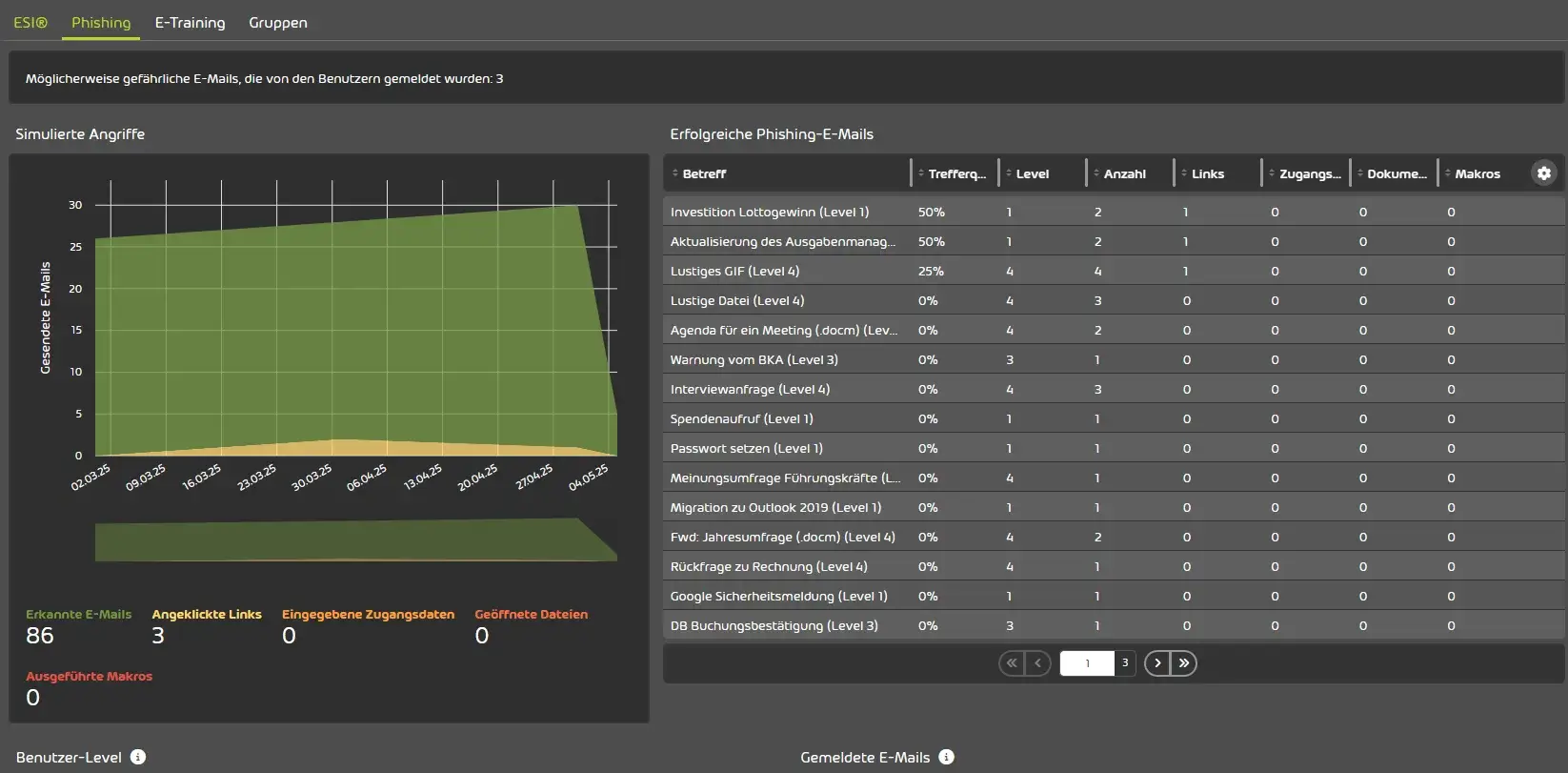Click the Benutzer-Level info icon
The image size is (1568, 773).
pos(138,757)
